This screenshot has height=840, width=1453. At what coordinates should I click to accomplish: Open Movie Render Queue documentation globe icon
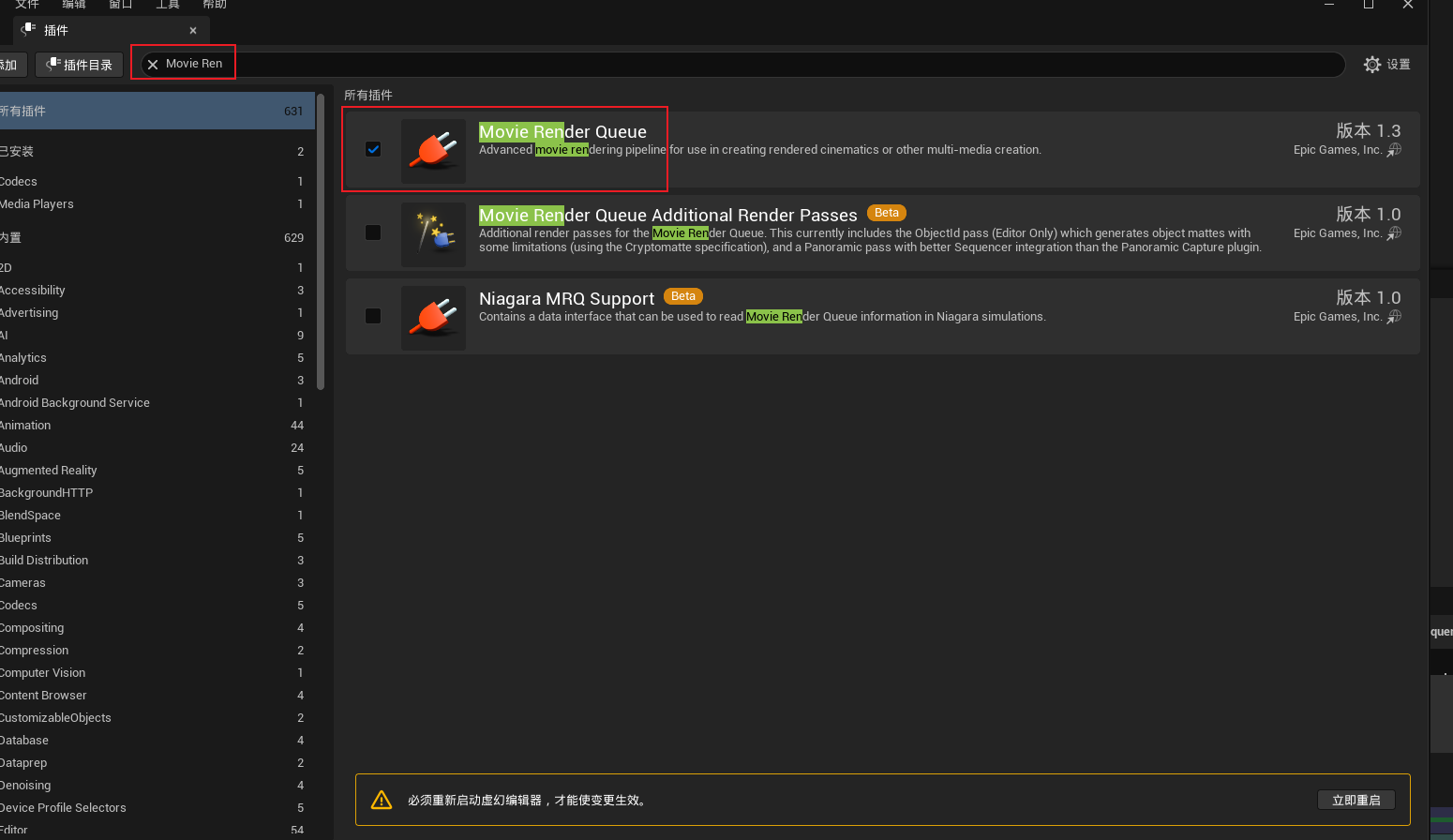(1395, 150)
